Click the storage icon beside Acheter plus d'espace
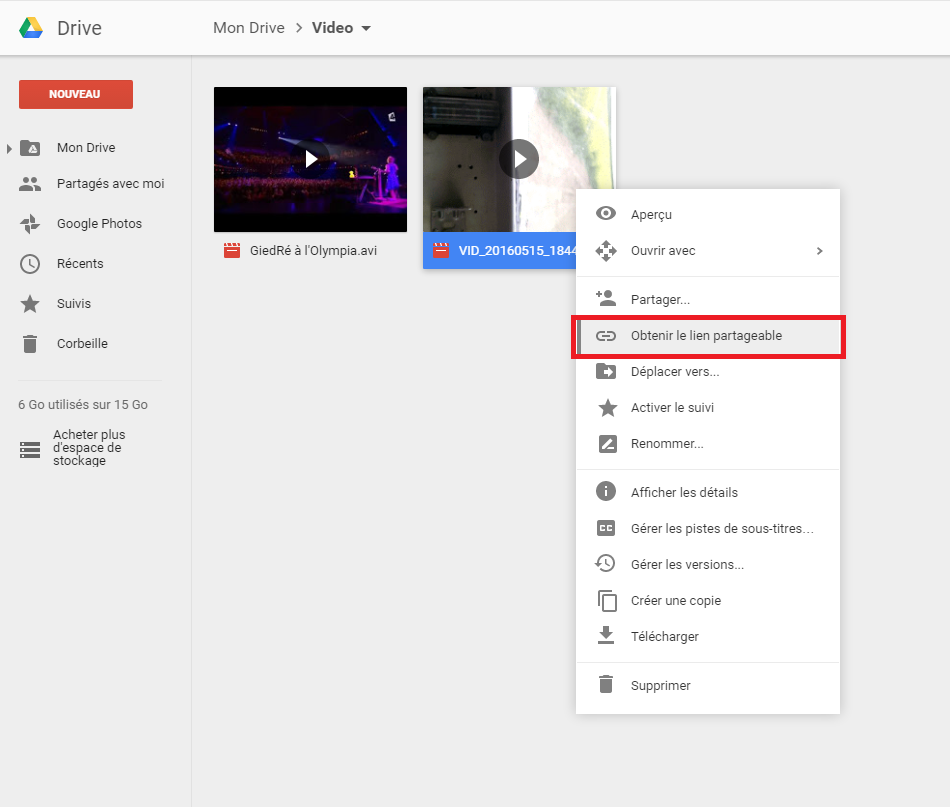Viewport: 950px width, 807px height. tap(30, 449)
